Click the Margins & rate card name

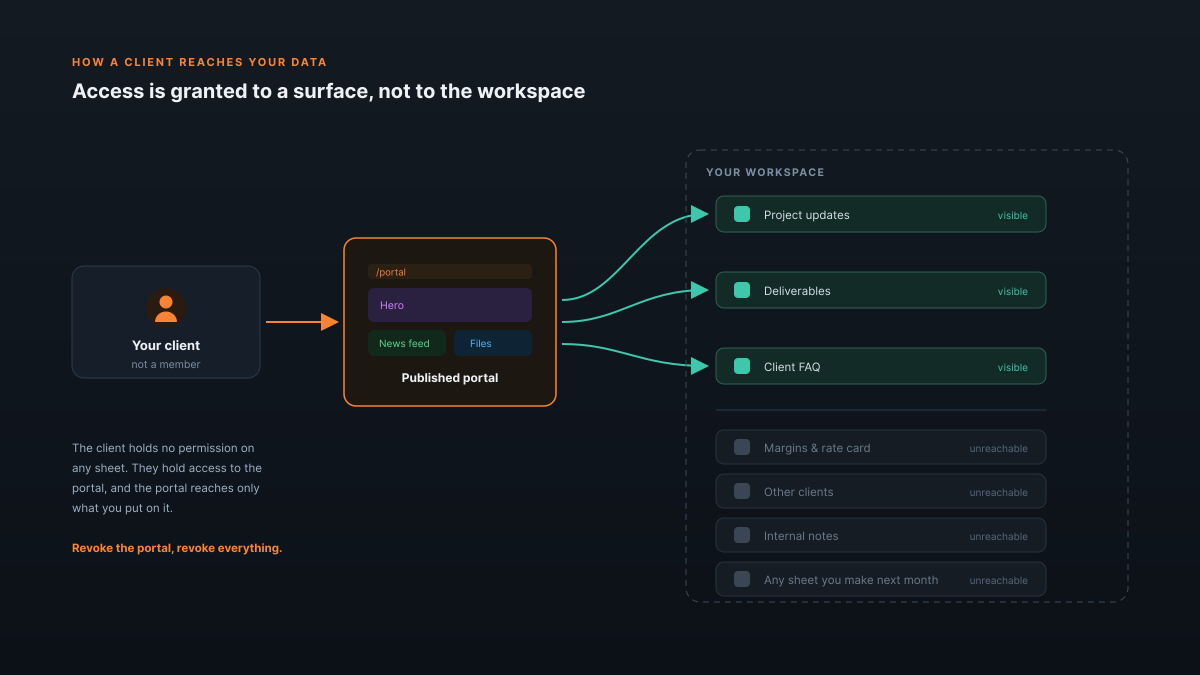(x=817, y=448)
